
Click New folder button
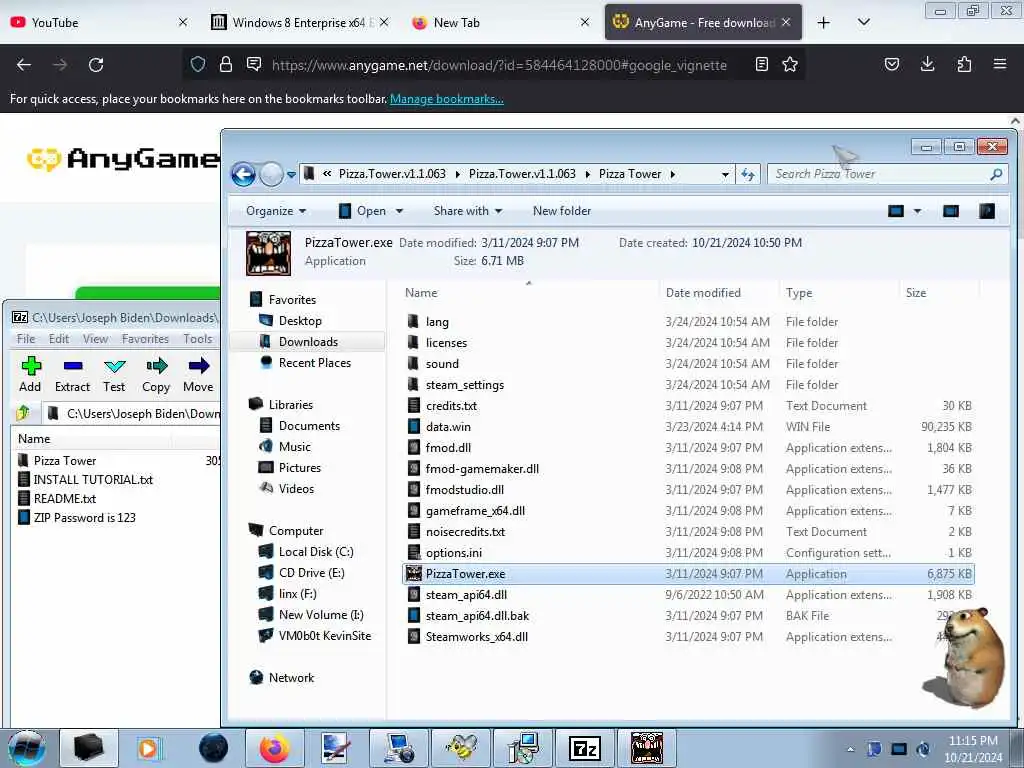click(x=562, y=211)
